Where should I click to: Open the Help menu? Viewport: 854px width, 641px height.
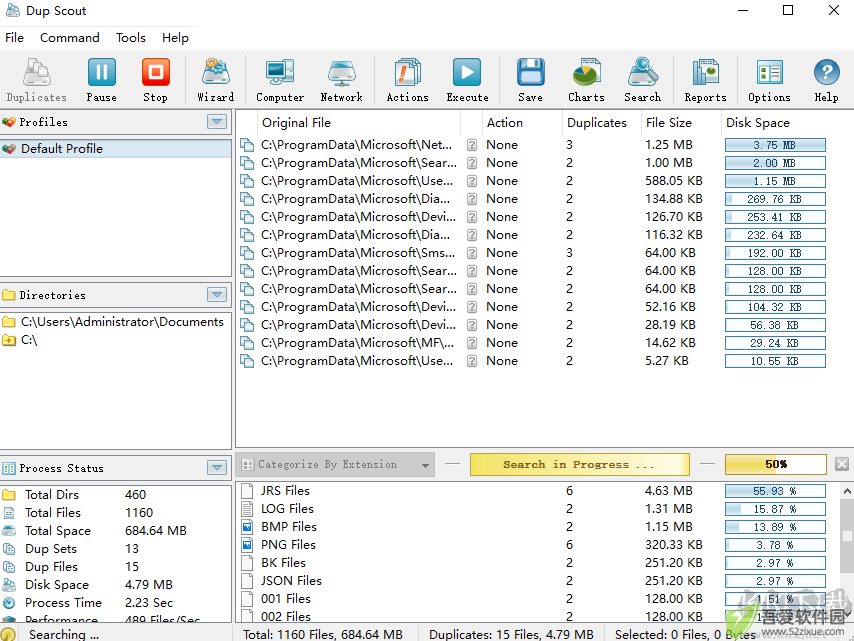(x=175, y=38)
